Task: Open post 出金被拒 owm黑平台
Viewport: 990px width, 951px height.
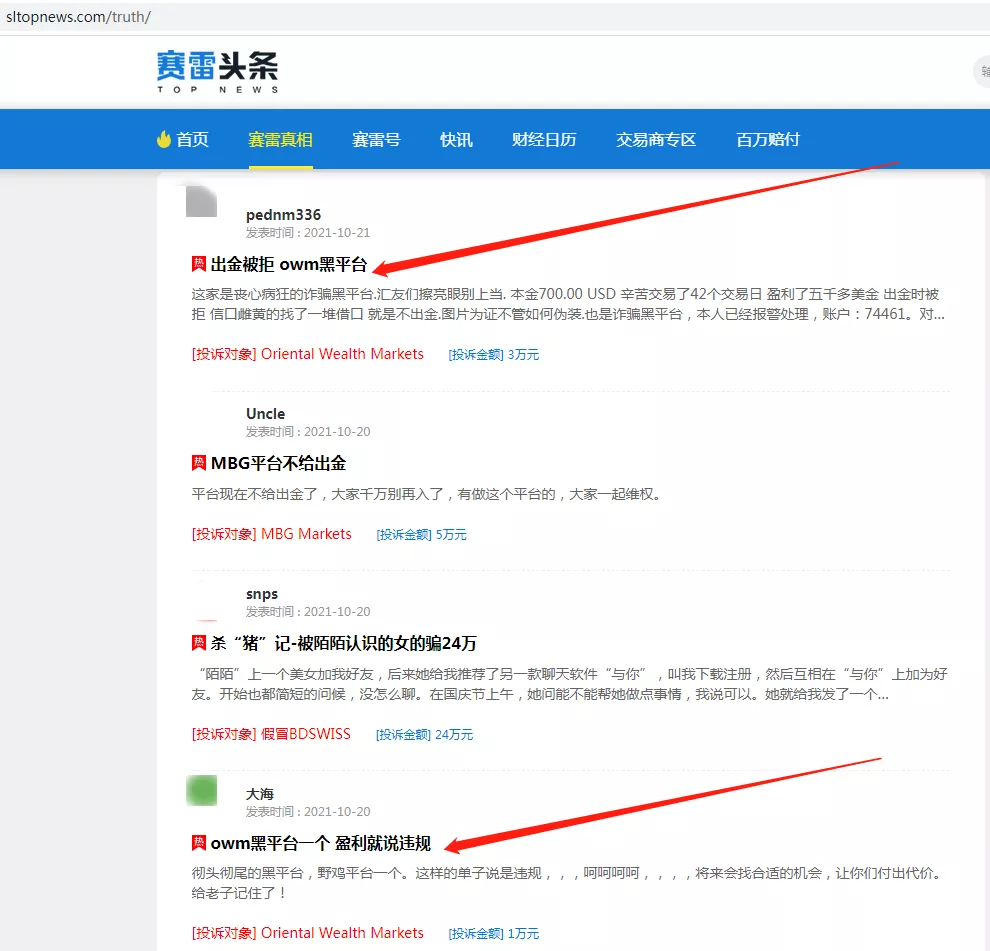Action: pyautogui.click(x=289, y=264)
